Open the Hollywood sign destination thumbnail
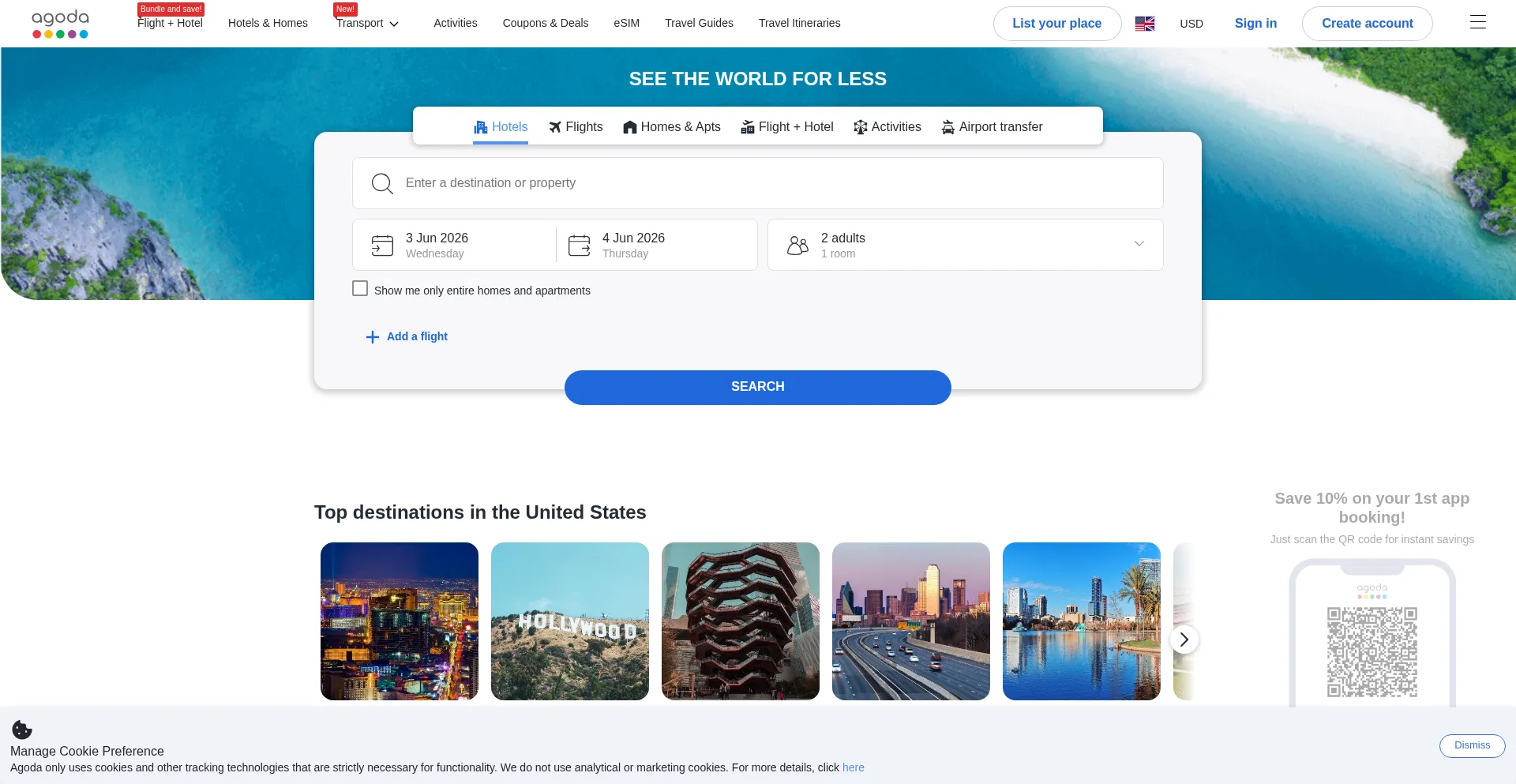Screen dimensions: 1516x784 tap(570, 621)
